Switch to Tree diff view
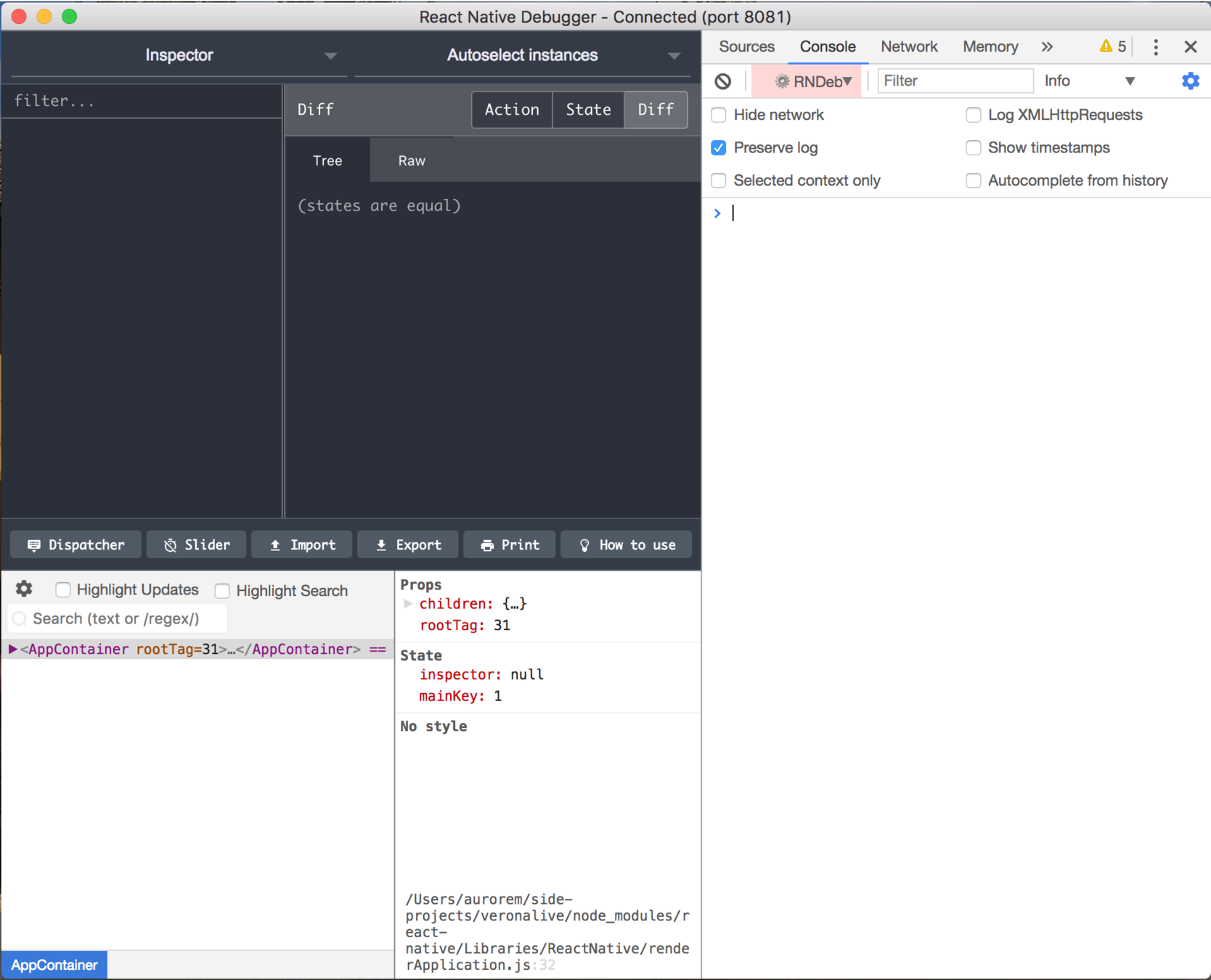This screenshot has width=1211, height=980. point(327,160)
